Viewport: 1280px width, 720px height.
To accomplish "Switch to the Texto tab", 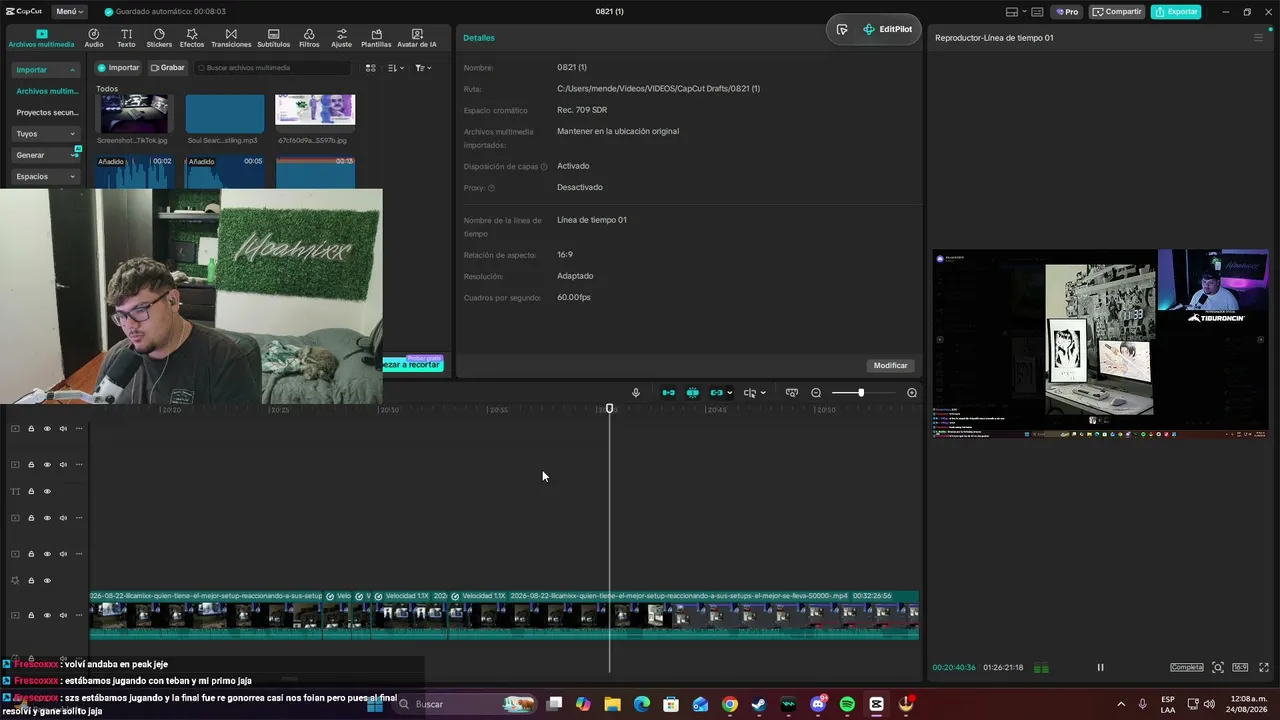I will (126, 38).
